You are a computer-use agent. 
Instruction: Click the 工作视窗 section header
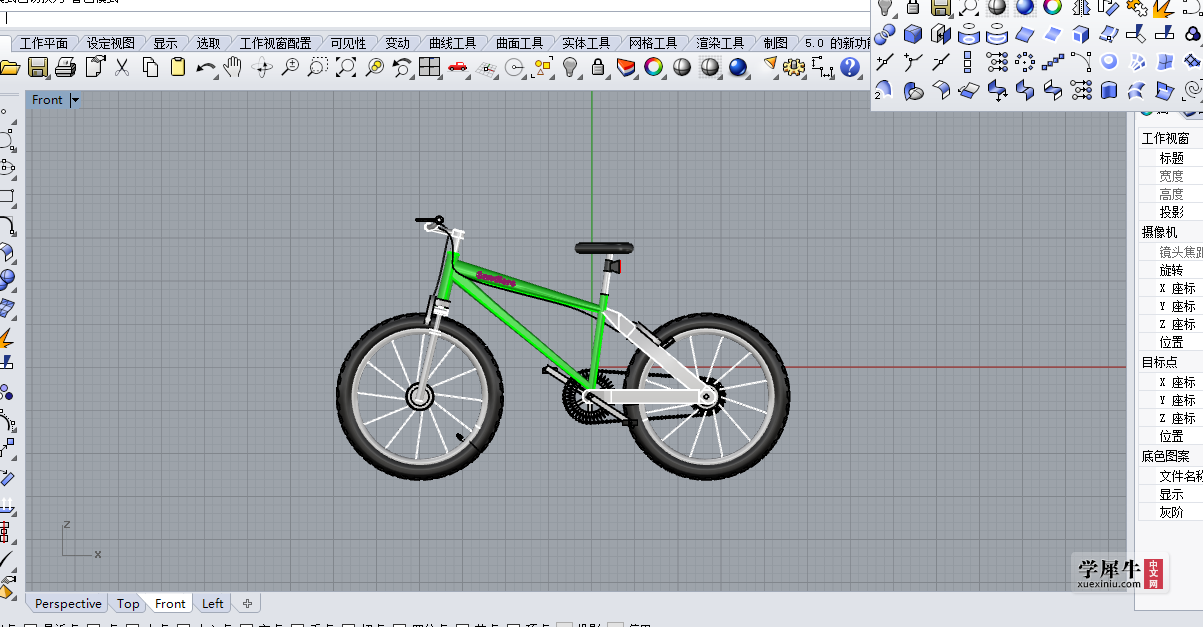[1171, 138]
